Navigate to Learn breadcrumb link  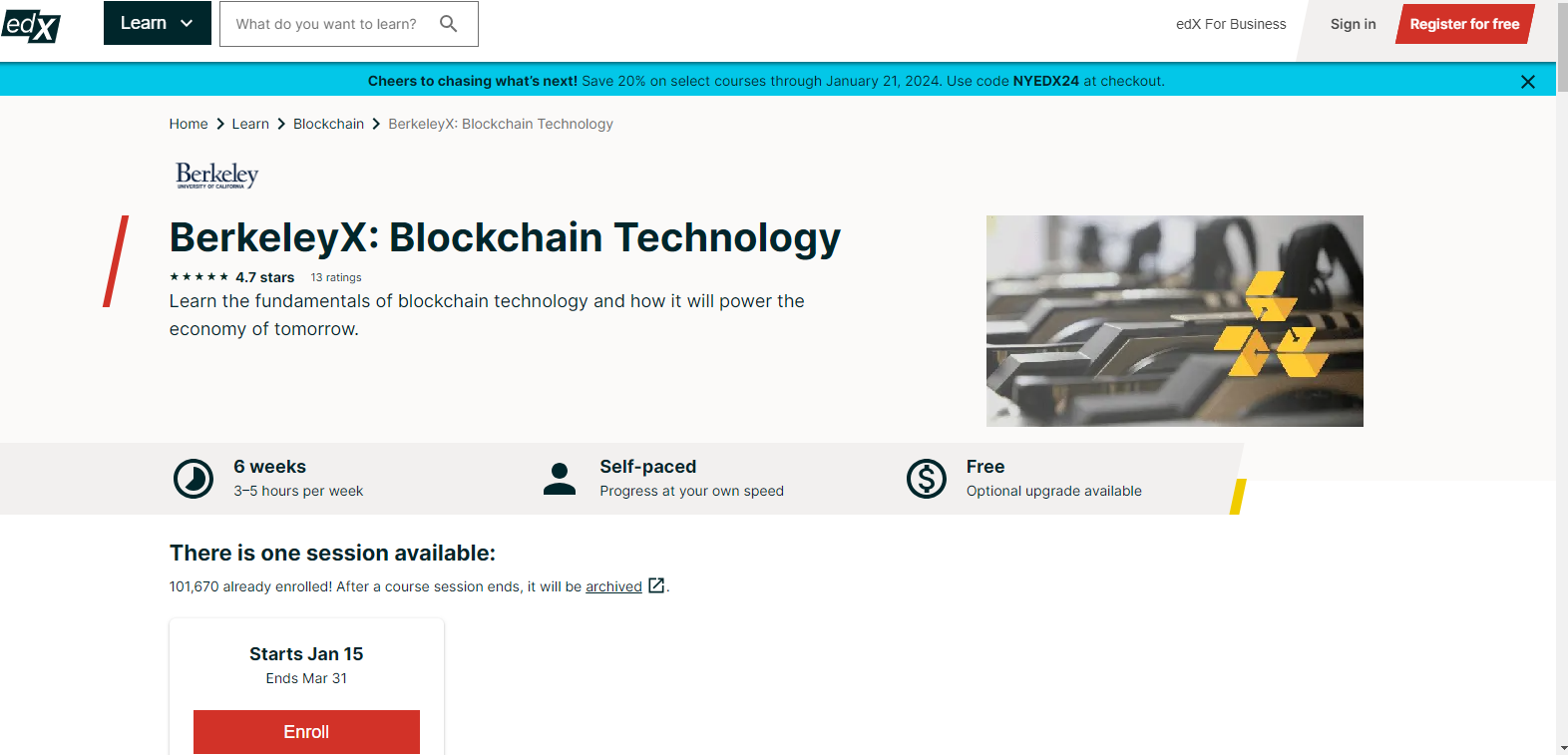[x=250, y=124]
